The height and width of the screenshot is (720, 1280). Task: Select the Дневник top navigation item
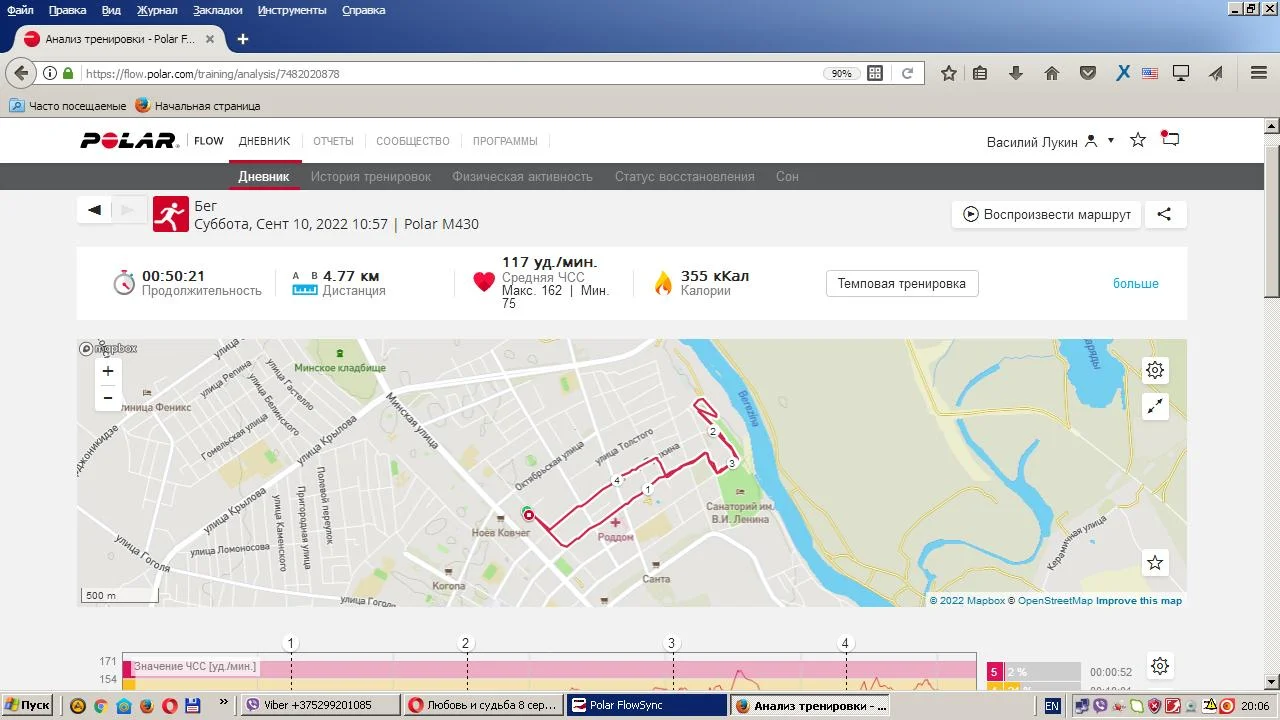click(x=264, y=141)
